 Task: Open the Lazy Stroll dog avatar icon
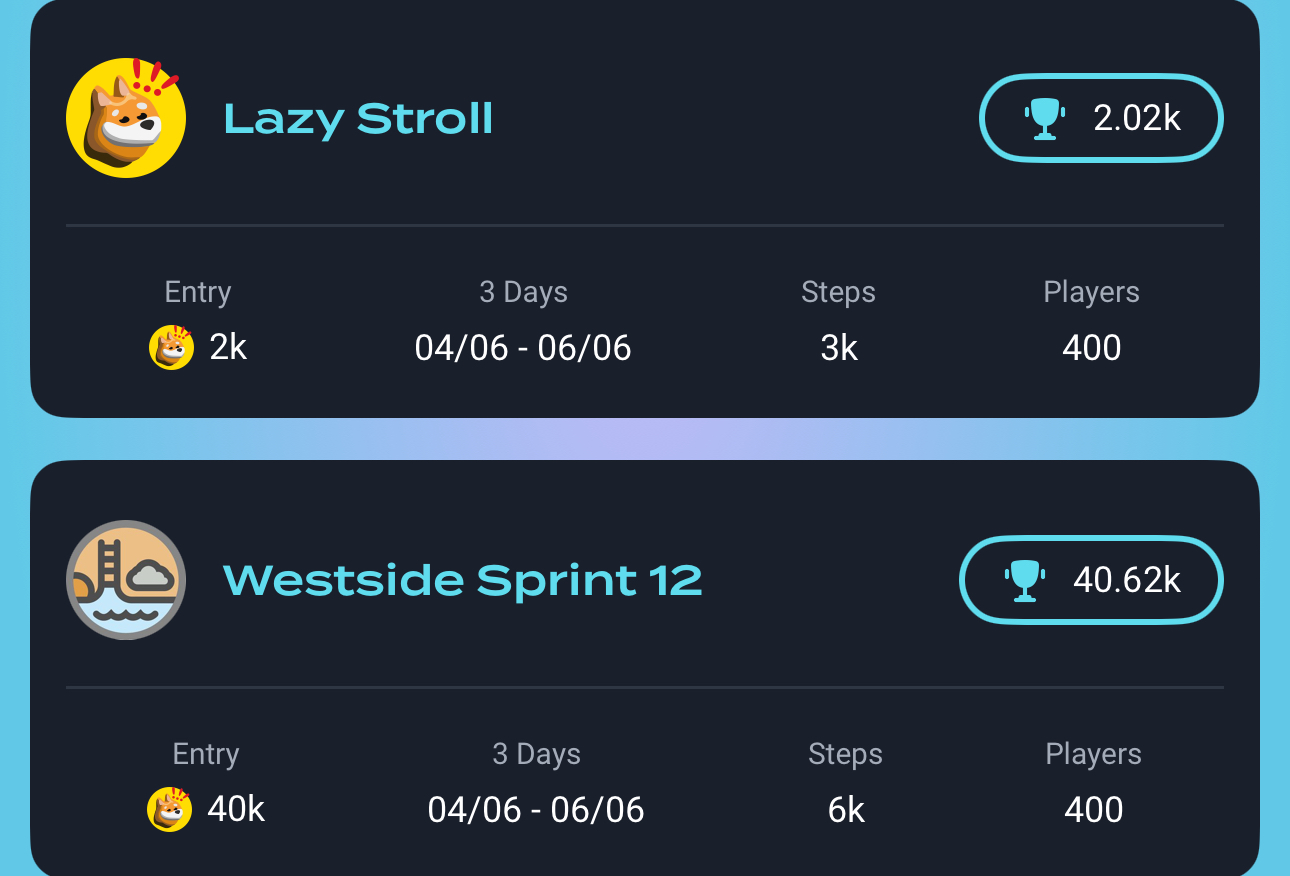click(126, 118)
